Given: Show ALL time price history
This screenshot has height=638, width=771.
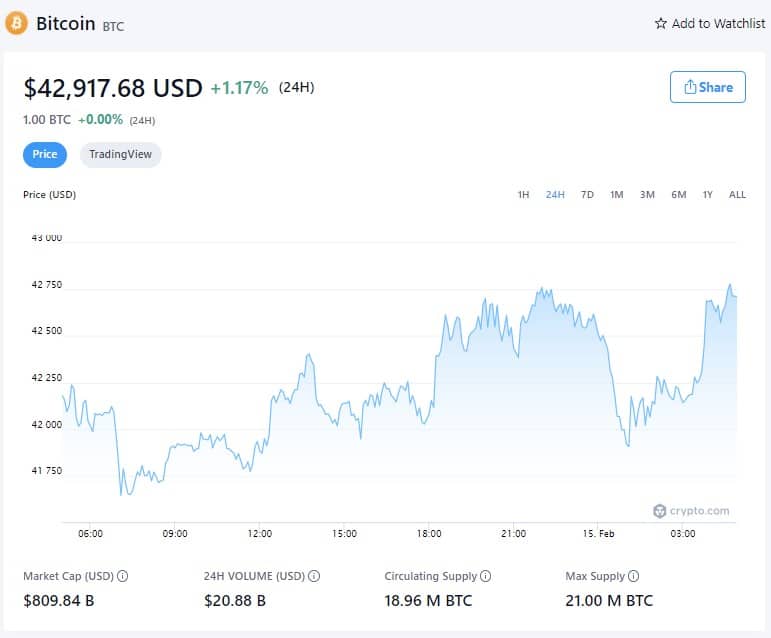Looking at the screenshot, I should pyautogui.click(x=737, y=194).
